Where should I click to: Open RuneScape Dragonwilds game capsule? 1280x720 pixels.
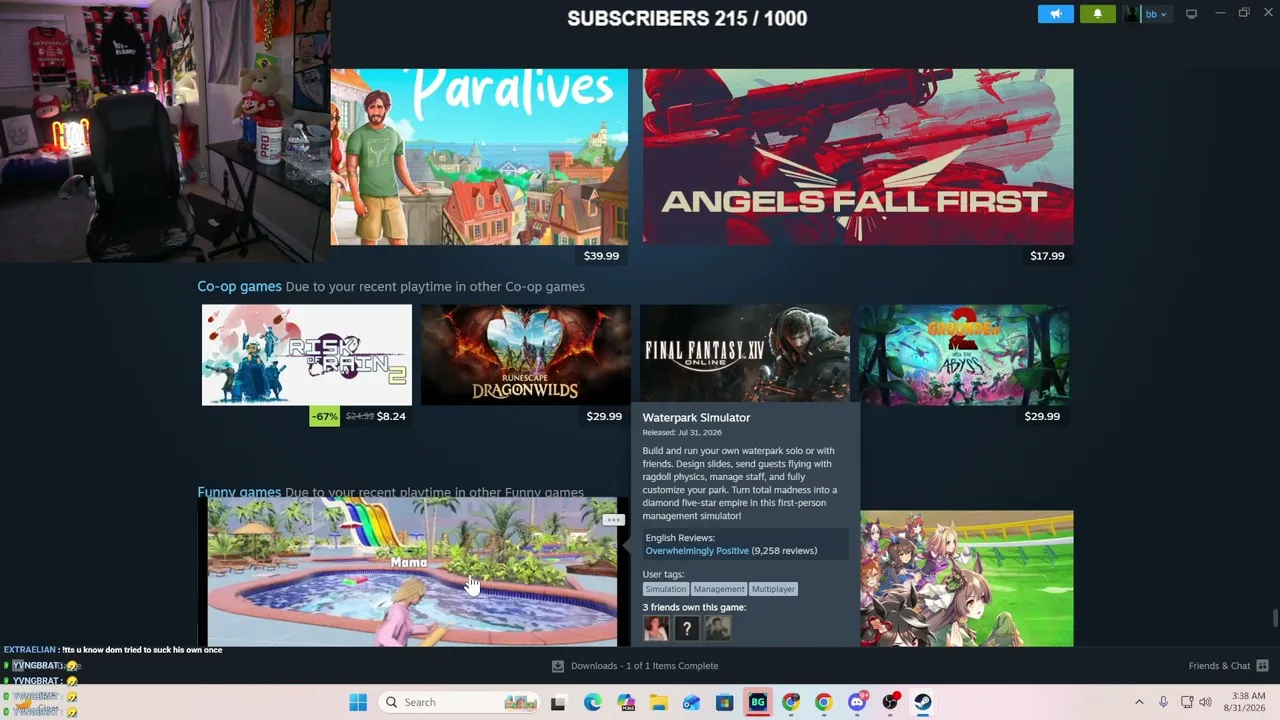pos(526,355)
